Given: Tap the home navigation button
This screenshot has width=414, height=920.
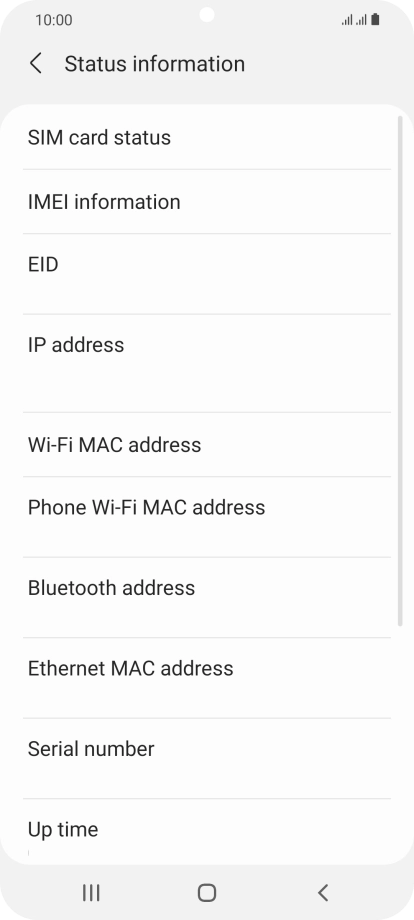Looking at the screenshot, I should point(206,892).
